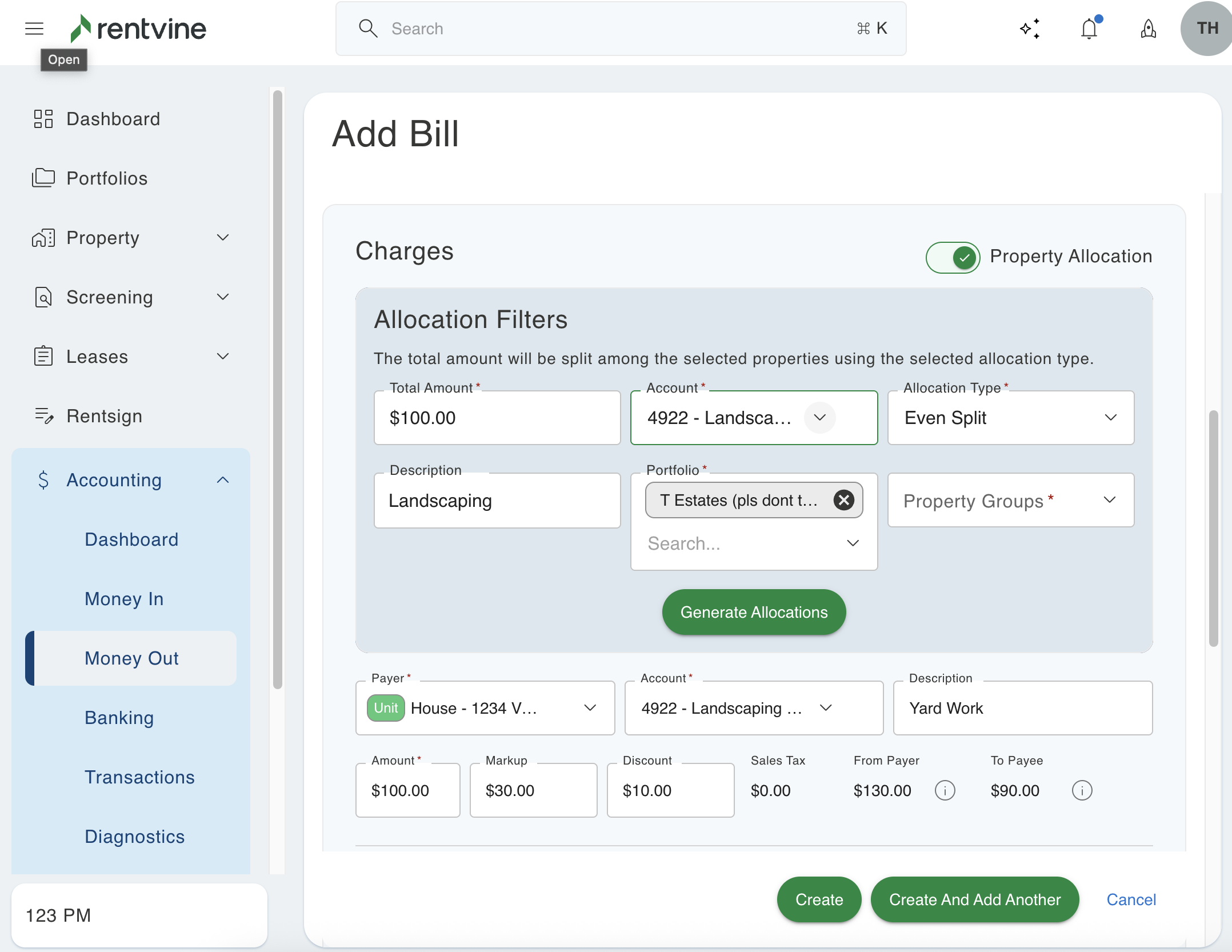Screen dimensions: 1232x952
Task: Open the Allocation Type dropdown
Action: click(x=1010, y=418)
